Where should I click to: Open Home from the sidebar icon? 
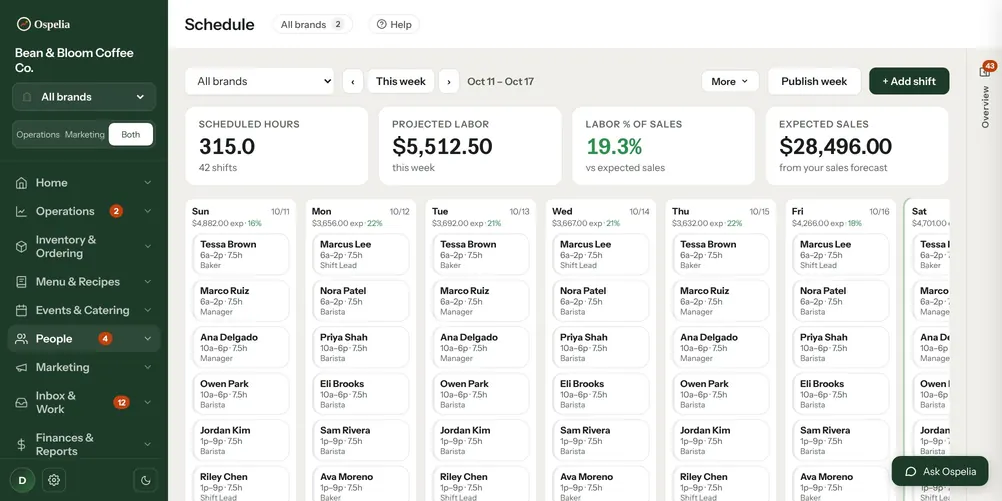pos(21,183)
